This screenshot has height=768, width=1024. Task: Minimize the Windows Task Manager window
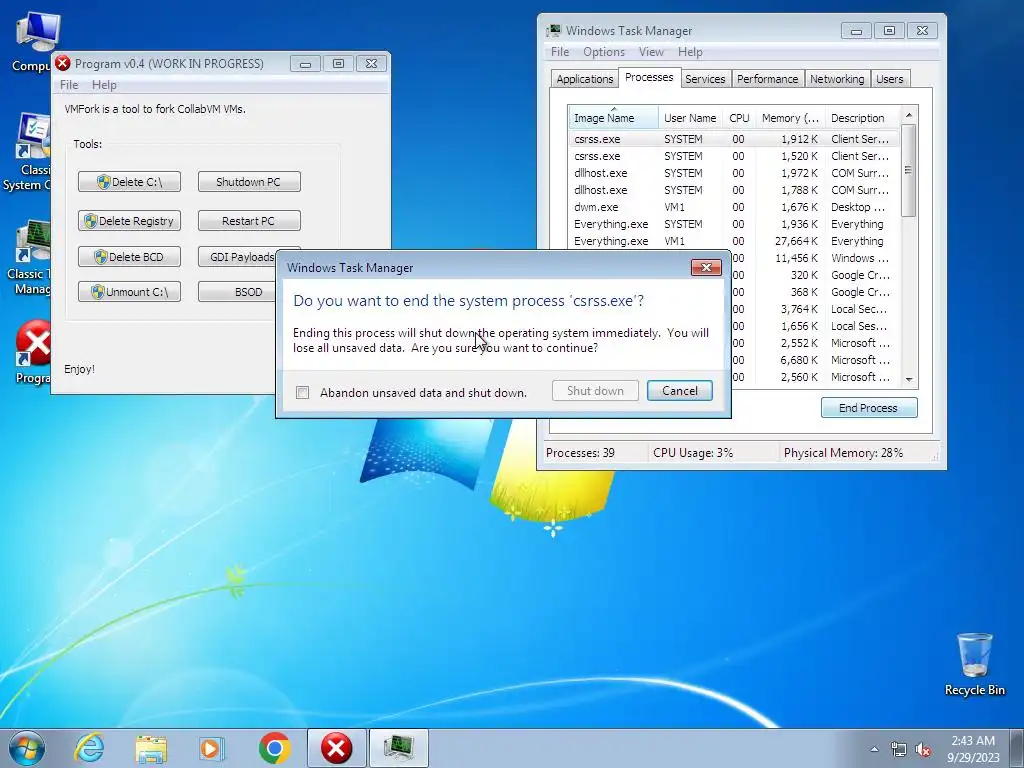click(856, 30)
